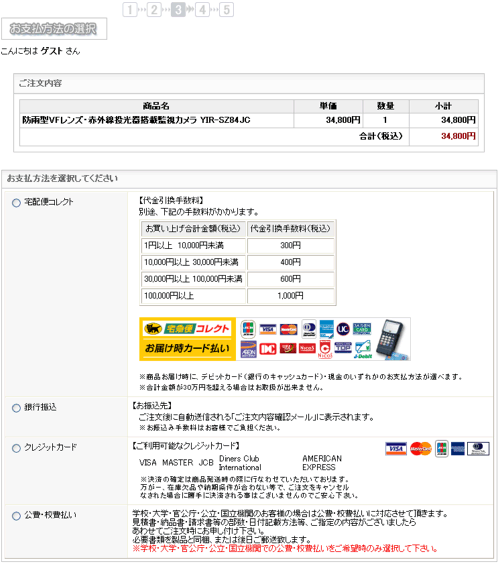Click the VISA logo in the collect banner

tap(268, 329)
